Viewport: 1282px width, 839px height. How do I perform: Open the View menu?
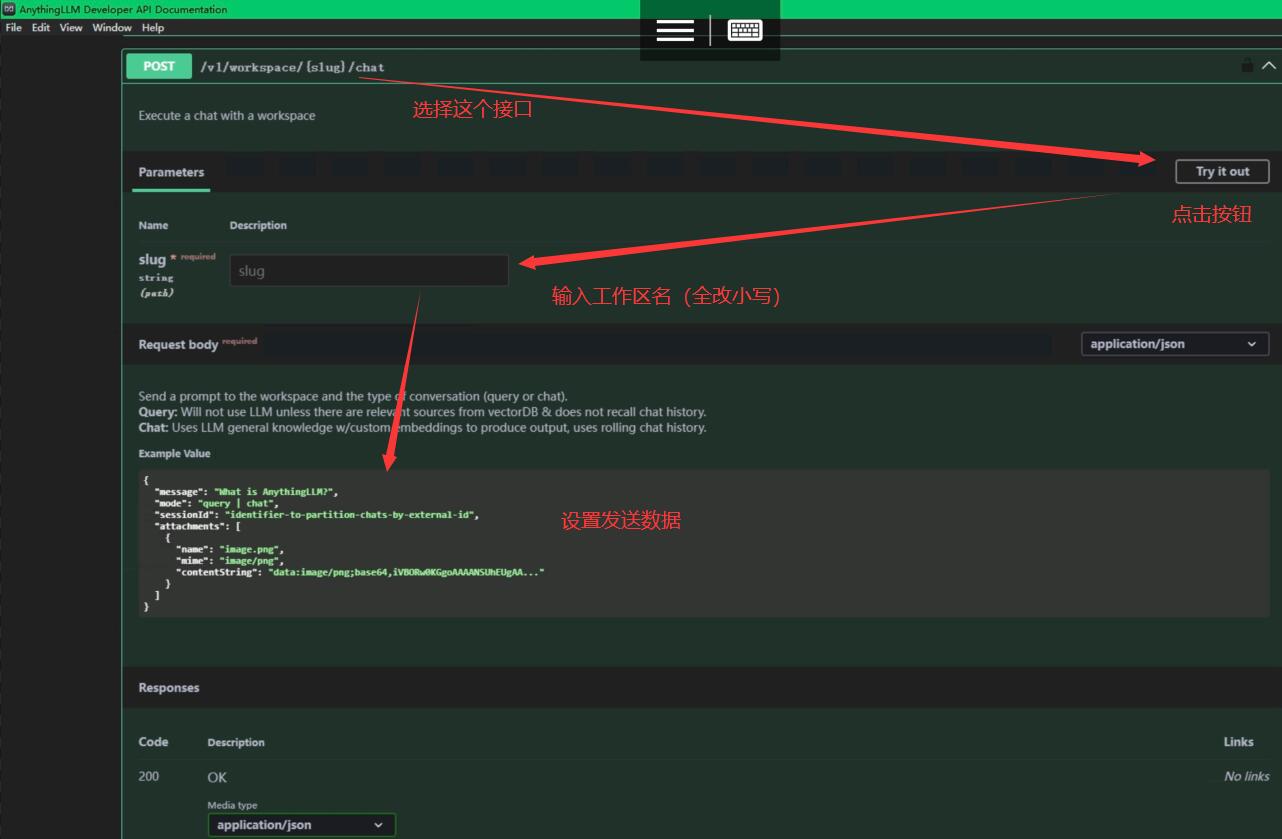(x=71, y=28)
